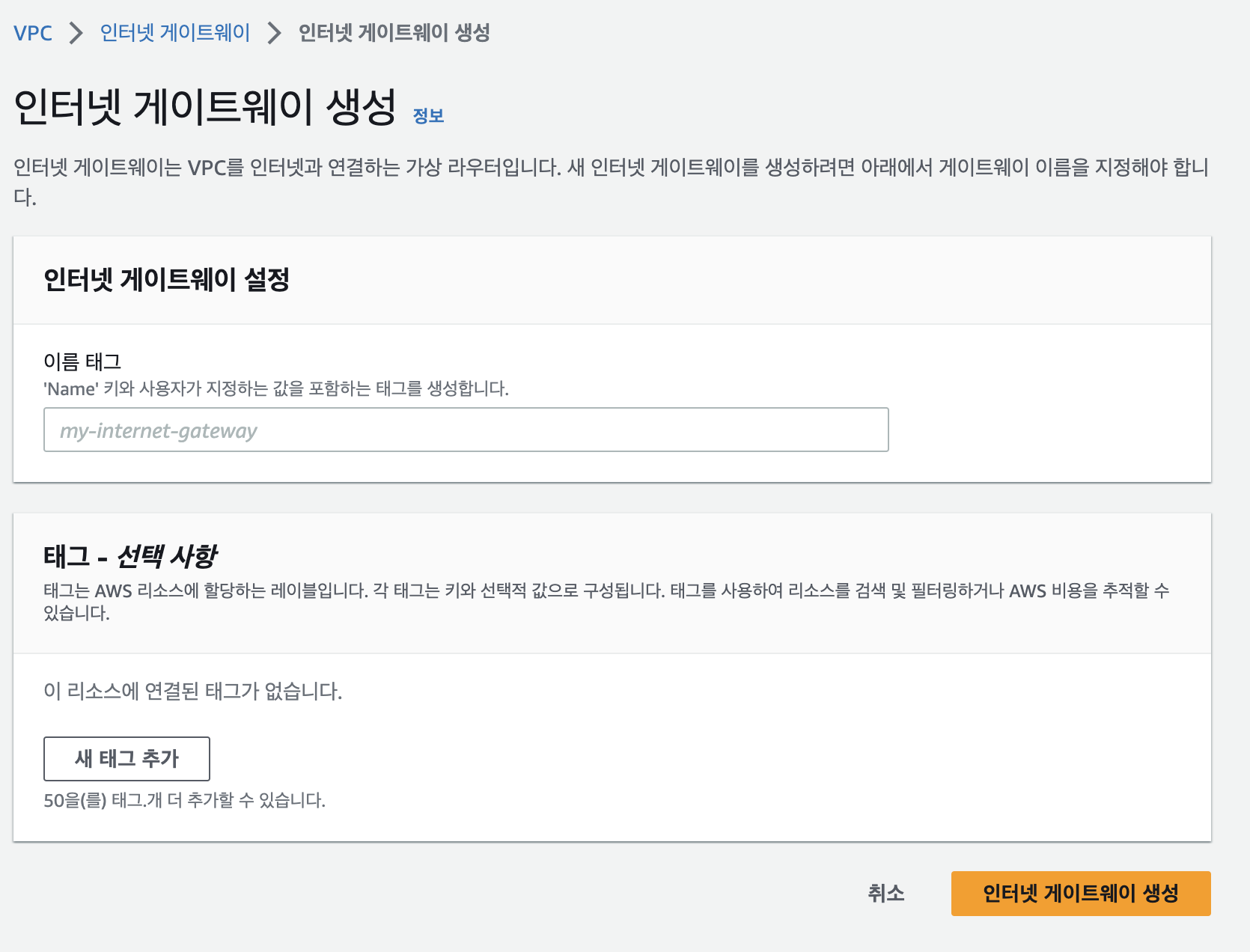
Task: Click the '태그 - 선택 사항' section heading
Action: (130, 556)
